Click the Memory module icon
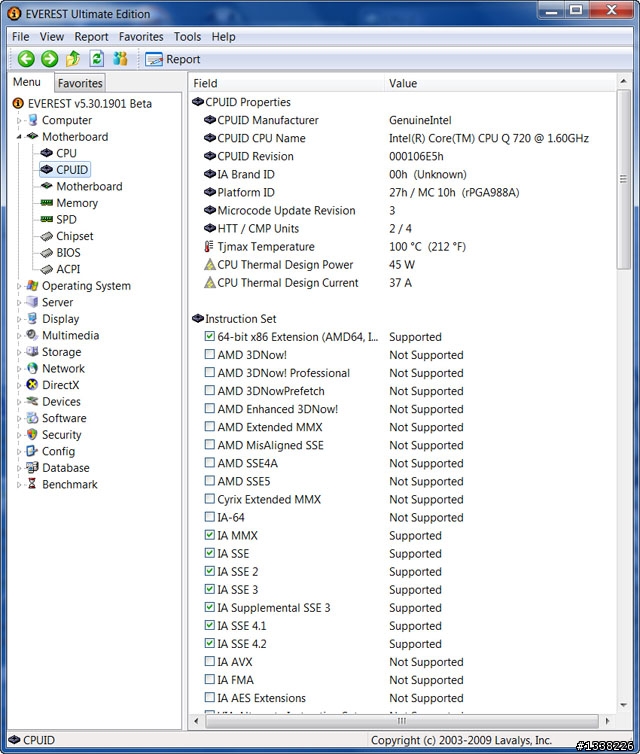The image size is (640, 754). pyautogui.click(x=47, y=202)
